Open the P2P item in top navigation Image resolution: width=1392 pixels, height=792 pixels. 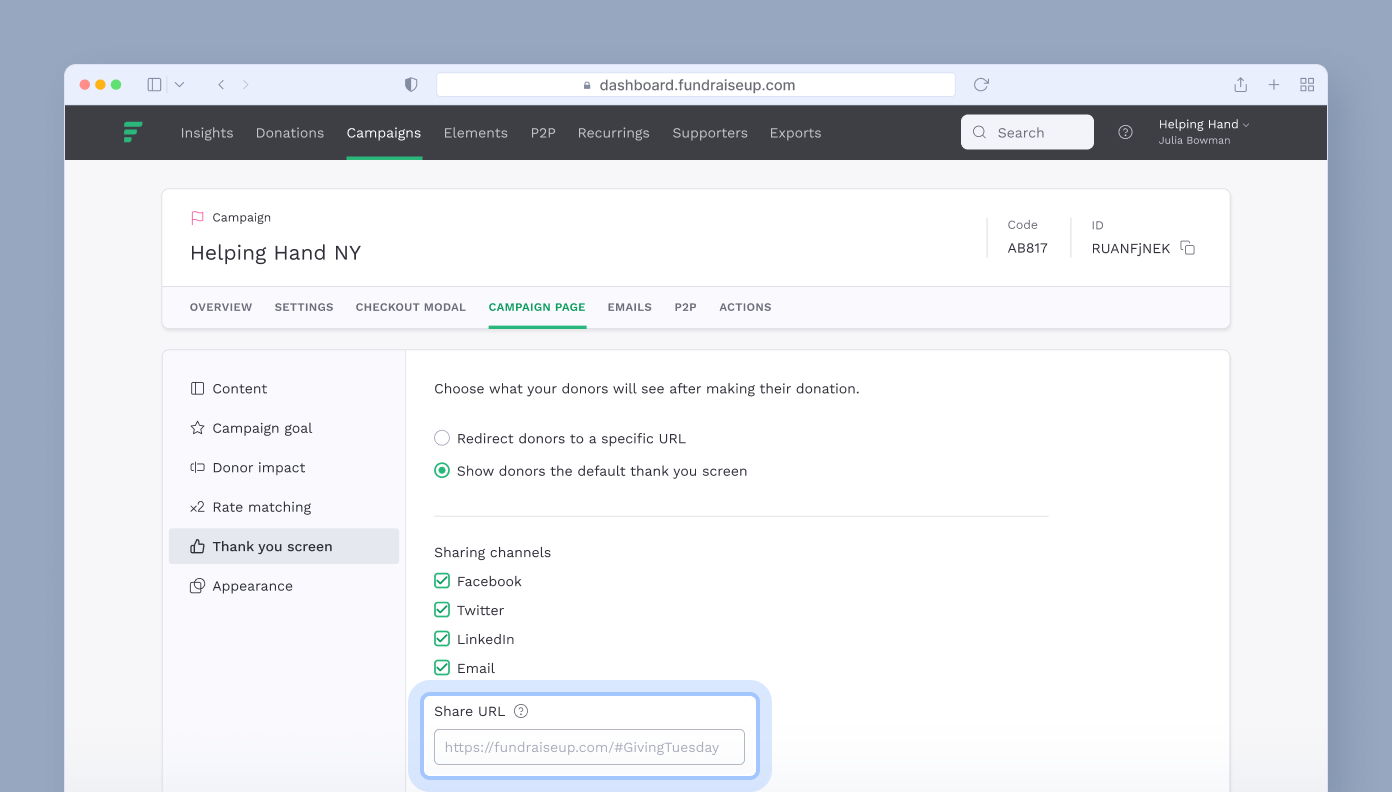pyautogui.click(x=543, y=132)
